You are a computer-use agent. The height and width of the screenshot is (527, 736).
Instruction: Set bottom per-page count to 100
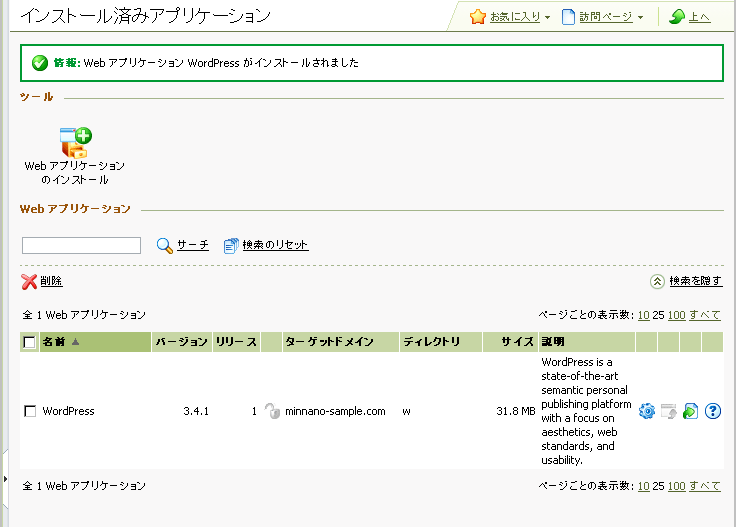coord(677,486)
